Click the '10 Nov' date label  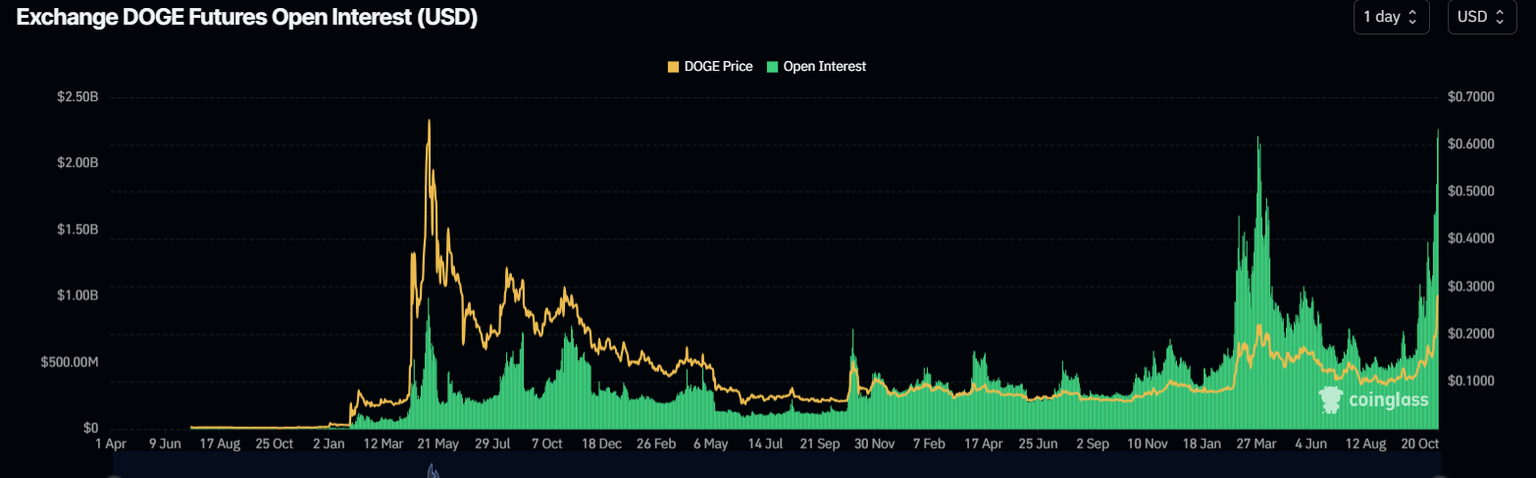[1147, 443]
